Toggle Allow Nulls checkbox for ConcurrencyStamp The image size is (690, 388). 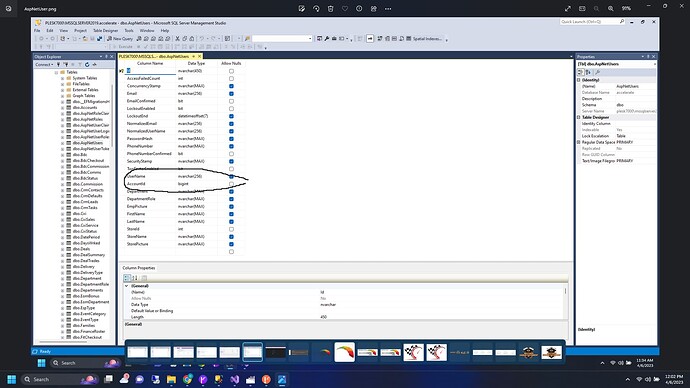[231, 86]
